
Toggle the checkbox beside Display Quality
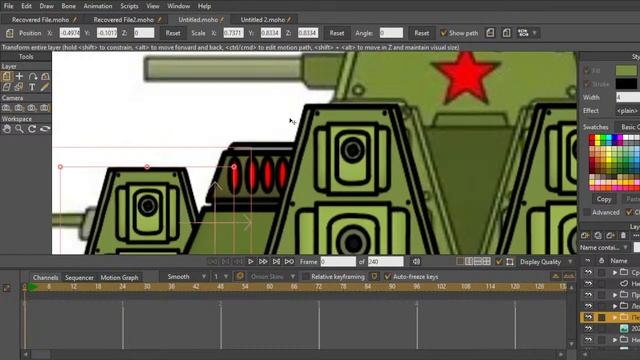point(499,262)
